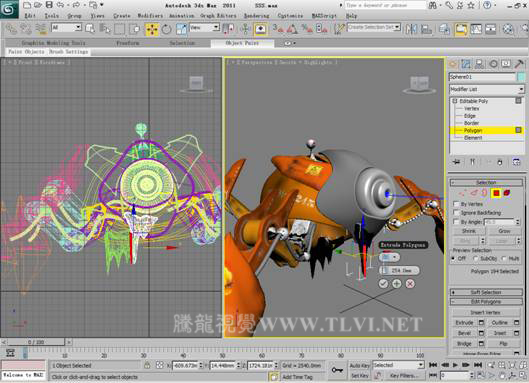Open the Material Editor icon
This screenshot has height=383, width=529.
508,29
